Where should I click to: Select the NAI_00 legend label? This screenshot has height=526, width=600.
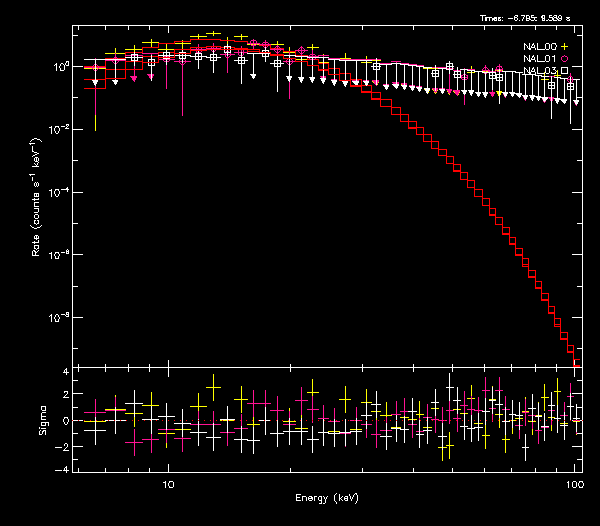(x=538, y=47)
